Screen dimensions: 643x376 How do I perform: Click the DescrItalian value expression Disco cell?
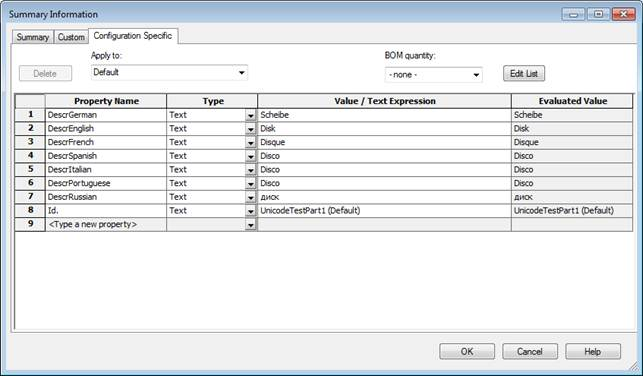(x=384, y=169)
